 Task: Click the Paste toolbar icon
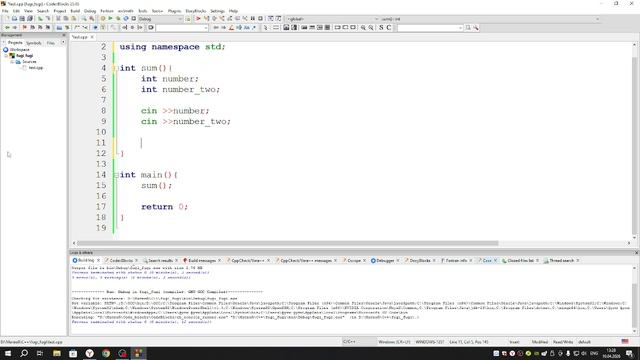click(73, 19)
